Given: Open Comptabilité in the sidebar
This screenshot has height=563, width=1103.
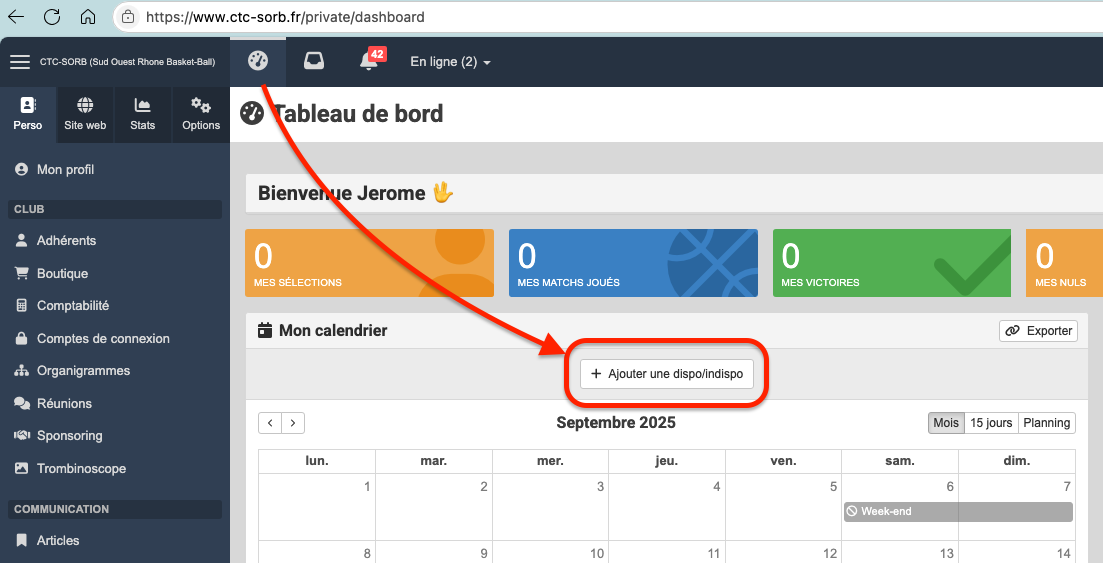Looking at the screenshot, I should (x=72, y=306).
